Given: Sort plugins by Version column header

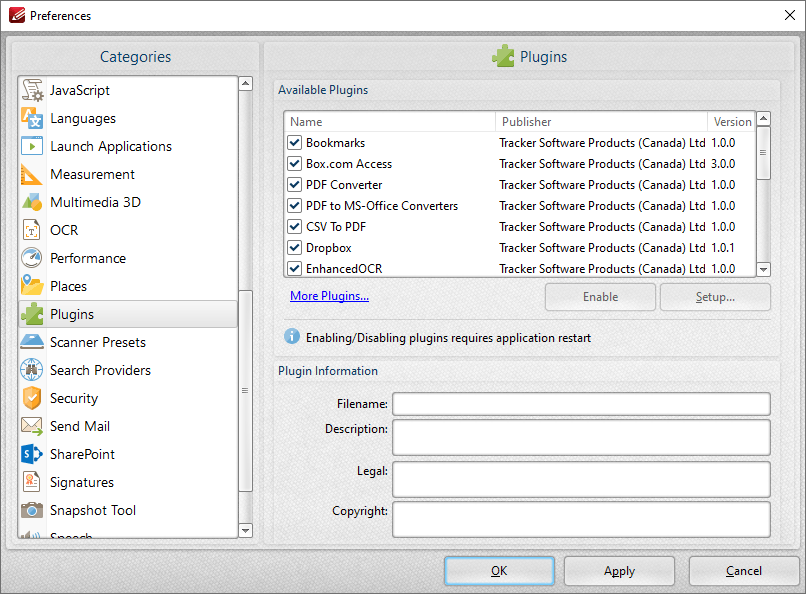Looking at the screenshot, I should [731, 122].
